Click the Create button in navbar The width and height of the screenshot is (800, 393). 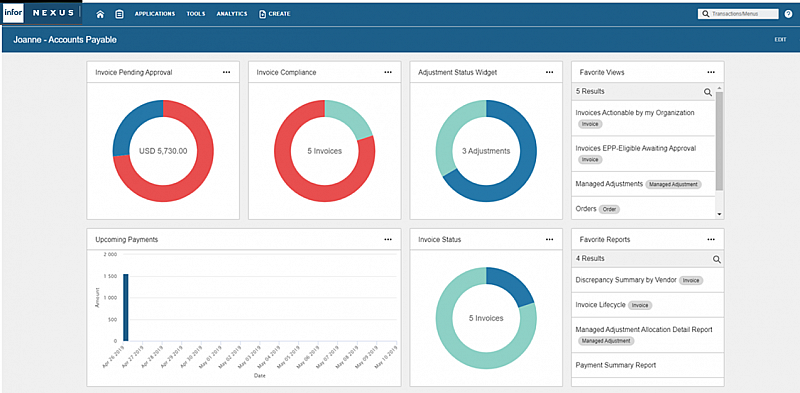pyautogui.click(x=274, y=14)
